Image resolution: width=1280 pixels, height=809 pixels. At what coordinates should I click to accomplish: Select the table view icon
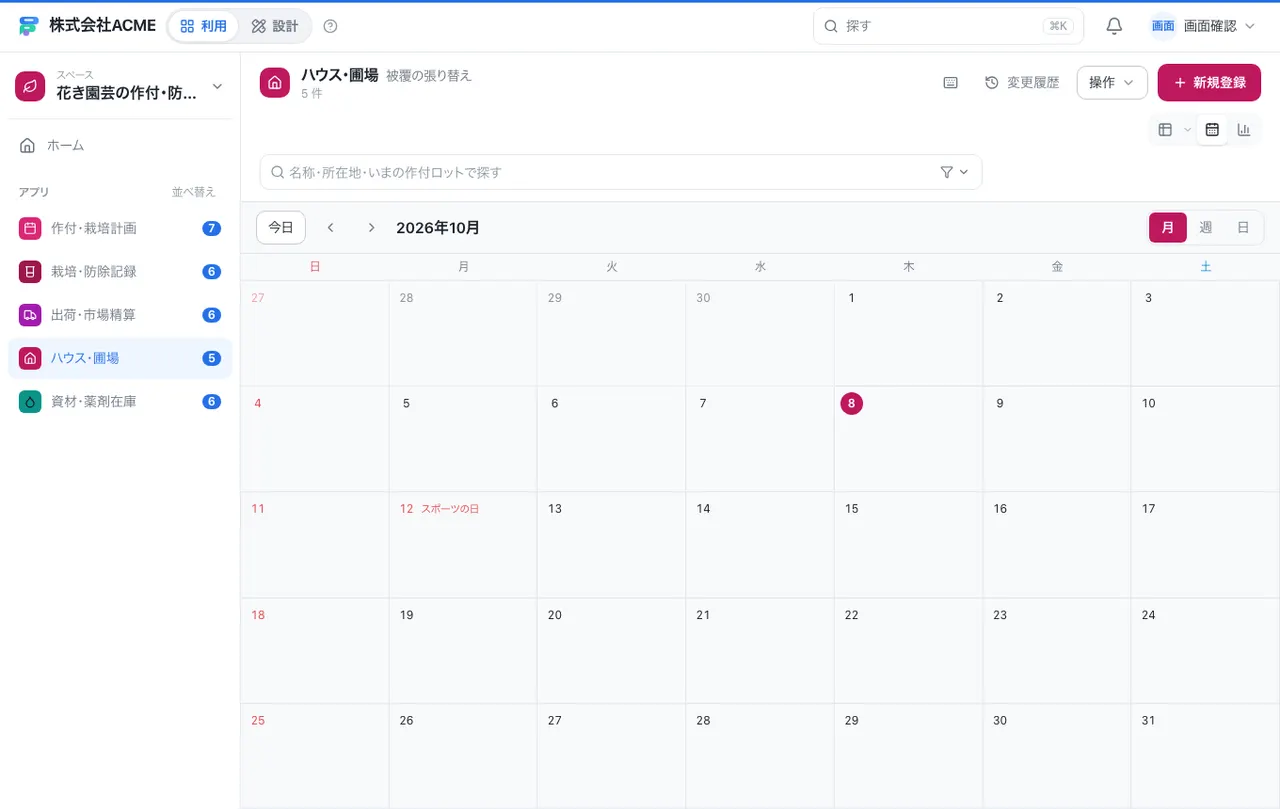point(1165,129)
